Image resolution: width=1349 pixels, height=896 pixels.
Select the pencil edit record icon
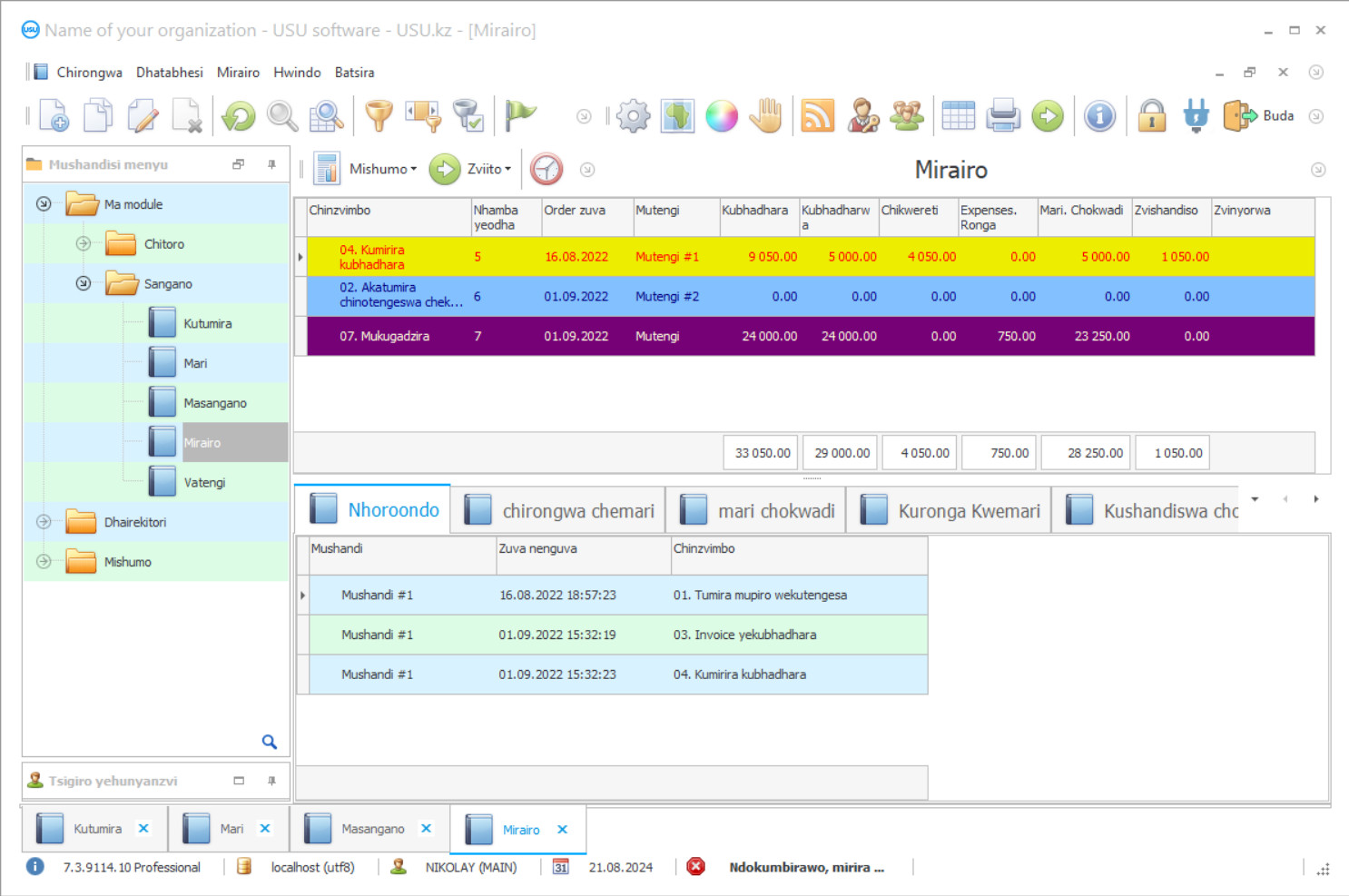(x=143, y=115)
